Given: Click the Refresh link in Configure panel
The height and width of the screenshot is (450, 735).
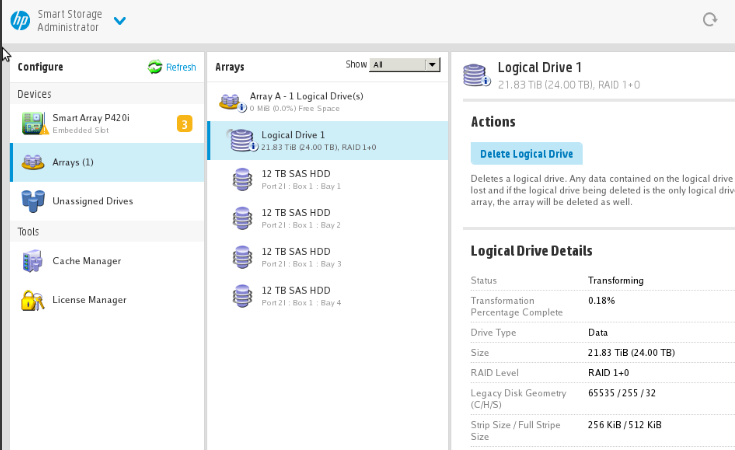Looking at the screenshot, I should coord(181,68).
